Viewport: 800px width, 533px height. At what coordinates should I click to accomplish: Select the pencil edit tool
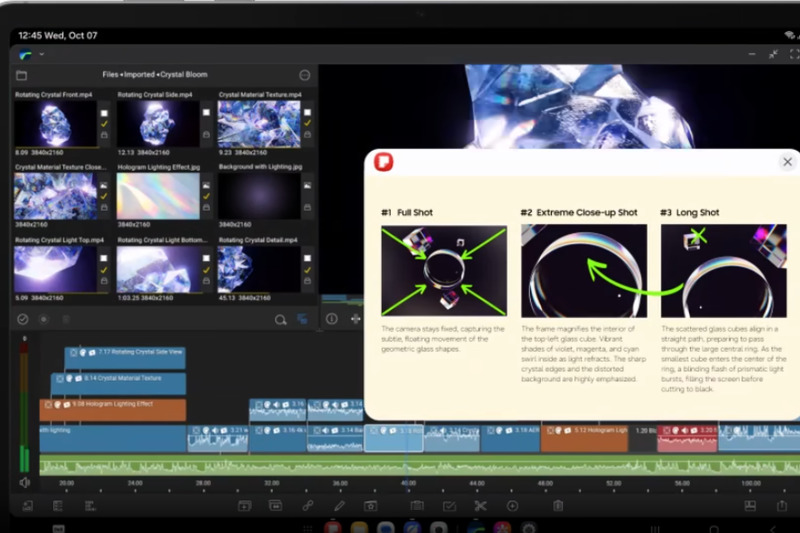click(x=339, y=505)
